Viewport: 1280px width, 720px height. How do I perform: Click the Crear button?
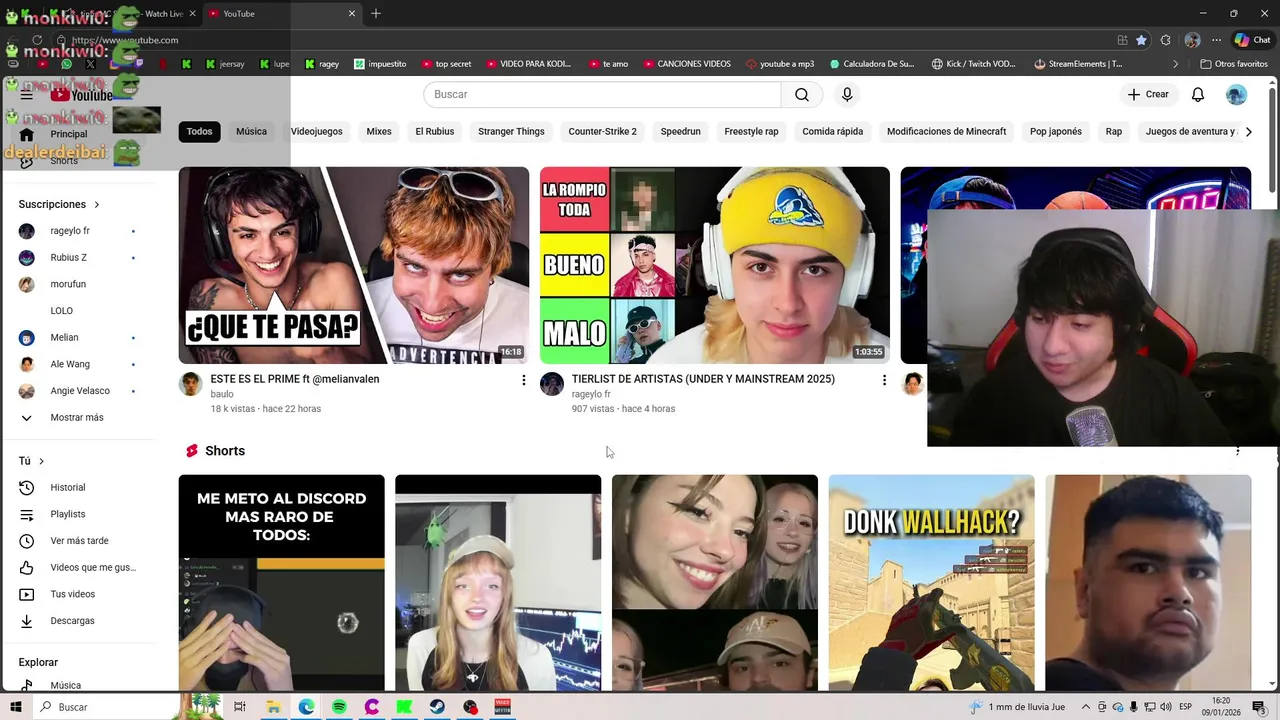click(x=1148, y=94)
